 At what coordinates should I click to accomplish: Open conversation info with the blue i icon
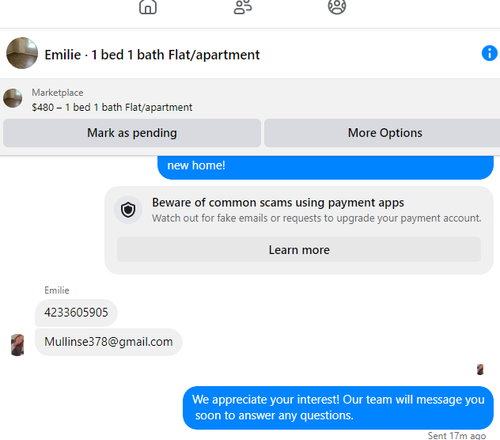[x=489, y=53]
